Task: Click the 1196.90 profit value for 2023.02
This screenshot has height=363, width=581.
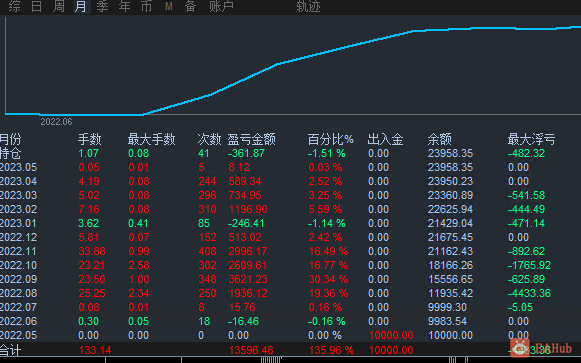Action: pyautogui.click(x=248, y=209)
